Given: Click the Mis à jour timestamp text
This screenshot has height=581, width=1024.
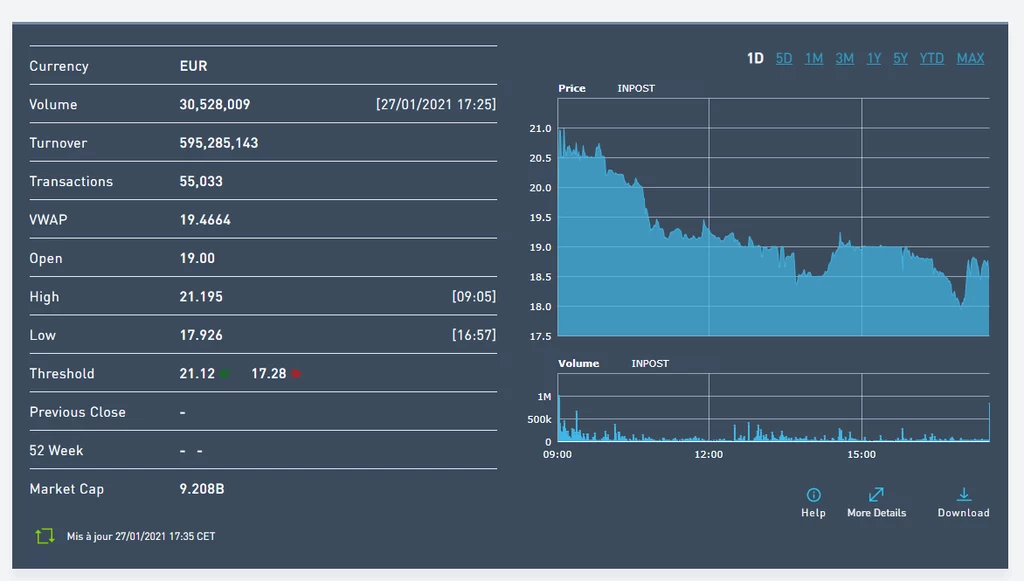Looking at the screenshot, I should [140, 536].
